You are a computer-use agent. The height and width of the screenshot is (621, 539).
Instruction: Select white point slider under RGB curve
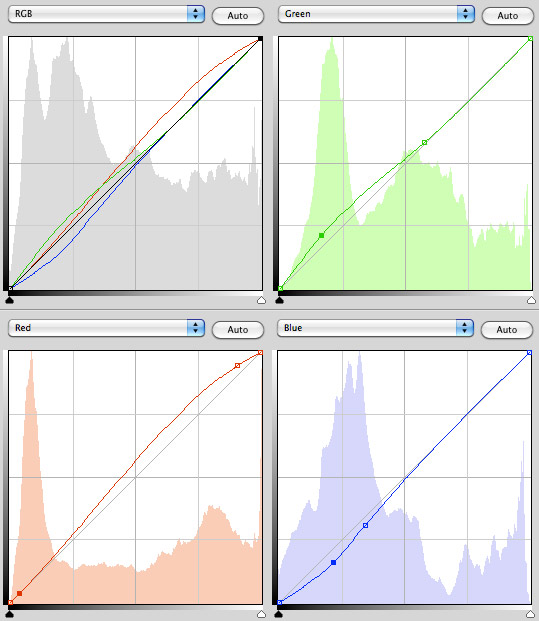(x=261, y=300)
